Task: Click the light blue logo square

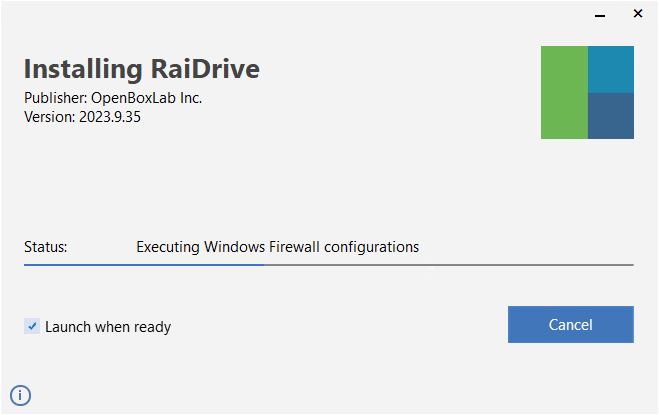Action: pos(611,69)
